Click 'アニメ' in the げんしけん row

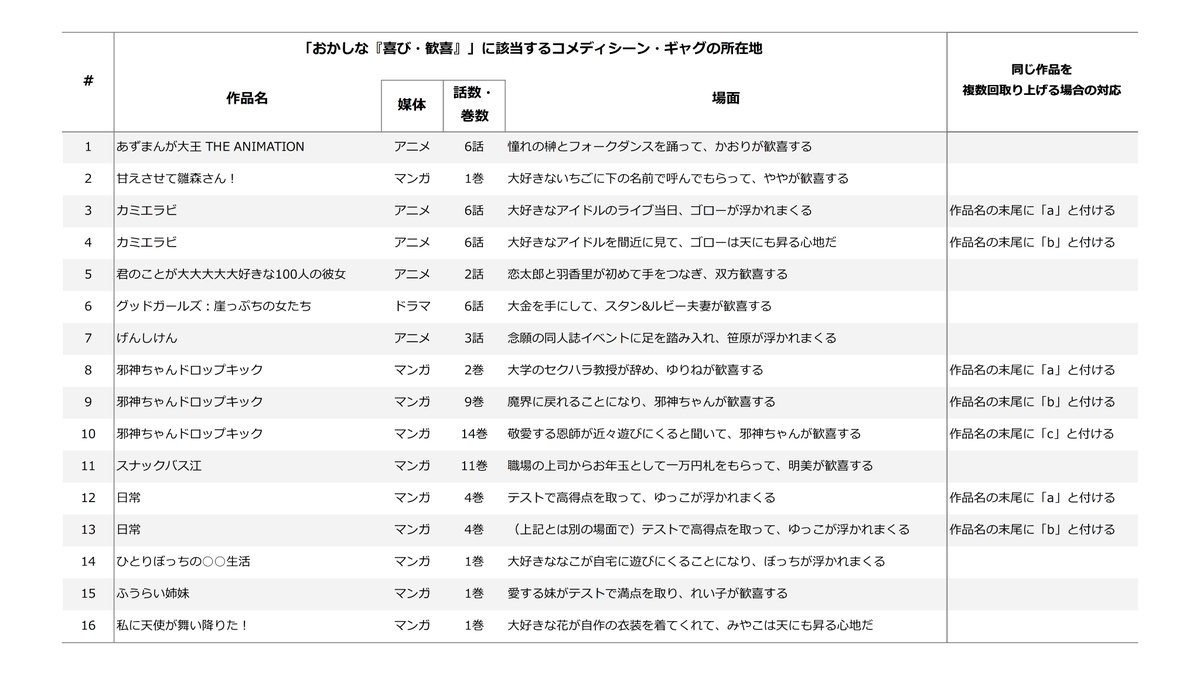pos(412,338)
